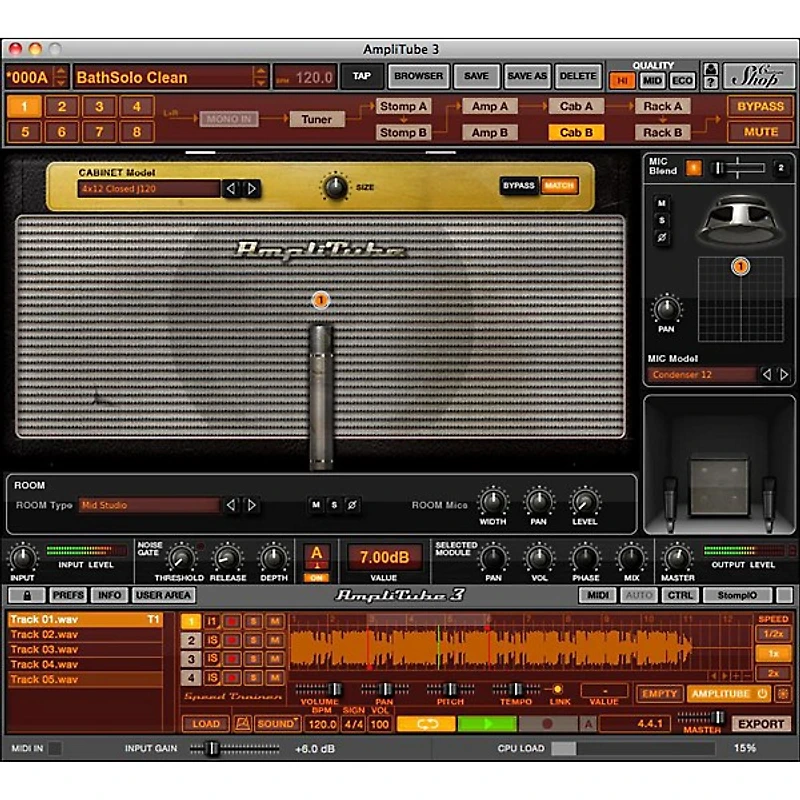Solo track 2 in the Speed Trainer
The width and height of the screenshot is (800, 800).
(x=253, y=640)
